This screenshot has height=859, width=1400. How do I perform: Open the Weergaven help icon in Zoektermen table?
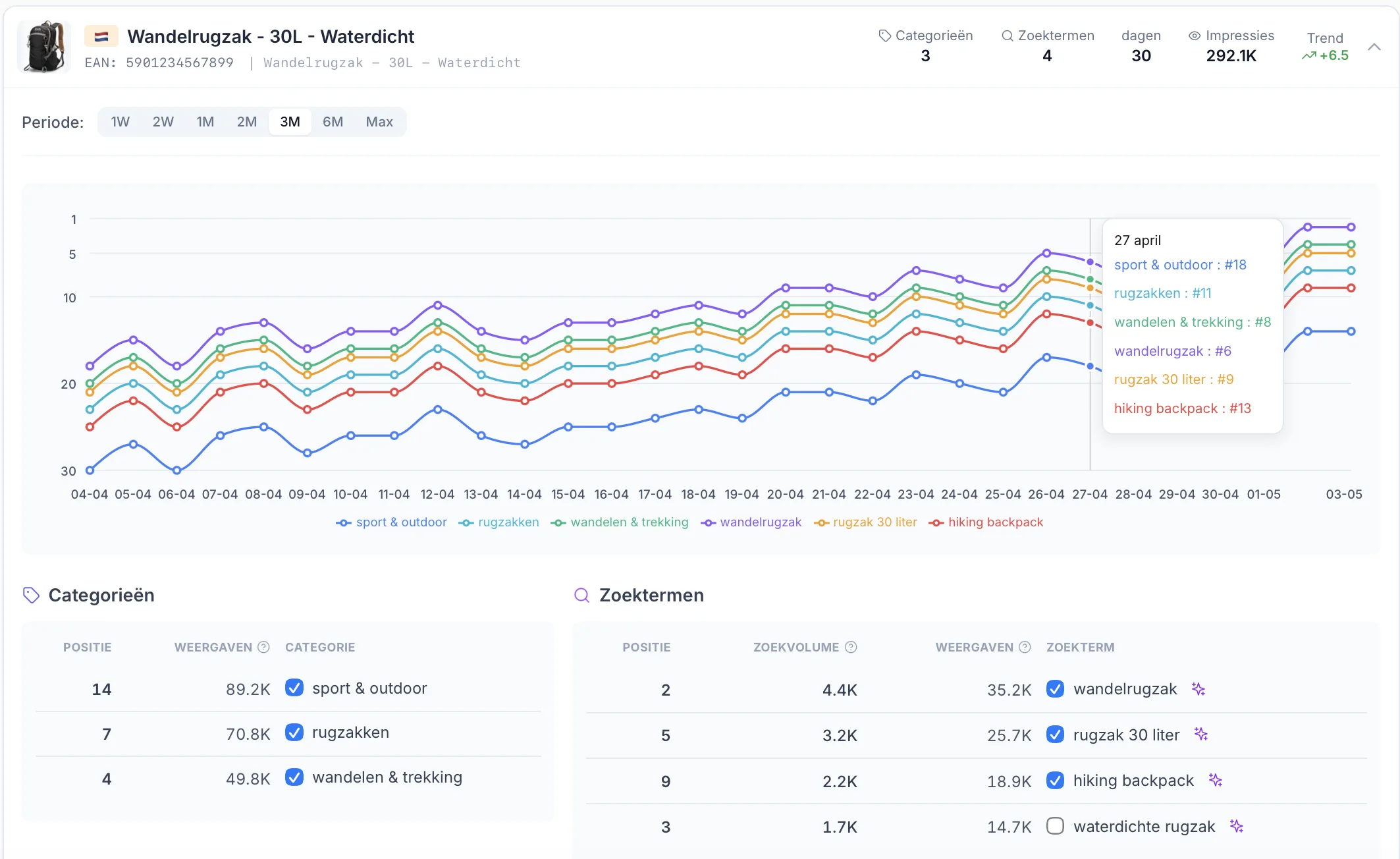[x=1025, y=647]
